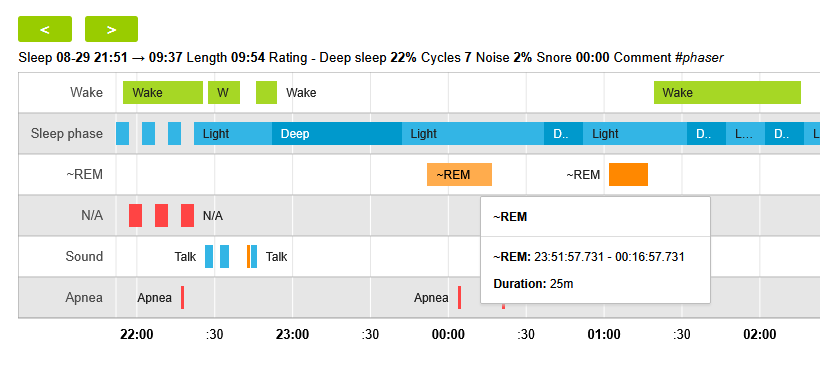Select the Deep sleep phase segment near 23:00
This screenshot has height=382, width=820.
(x=337, y=133)
